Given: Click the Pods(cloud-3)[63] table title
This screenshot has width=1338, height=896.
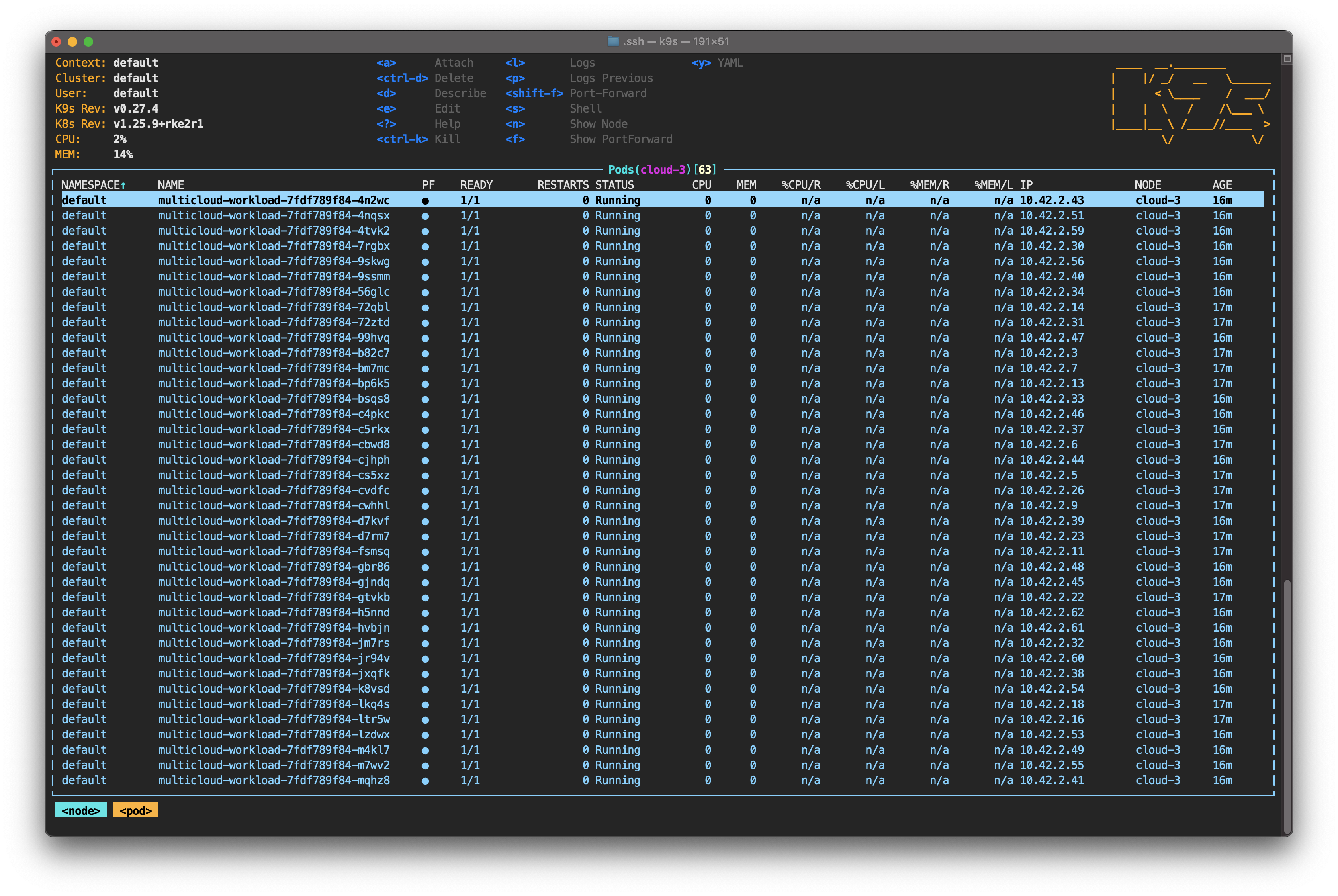Looking at the screenshot, I should coord(662,170).
